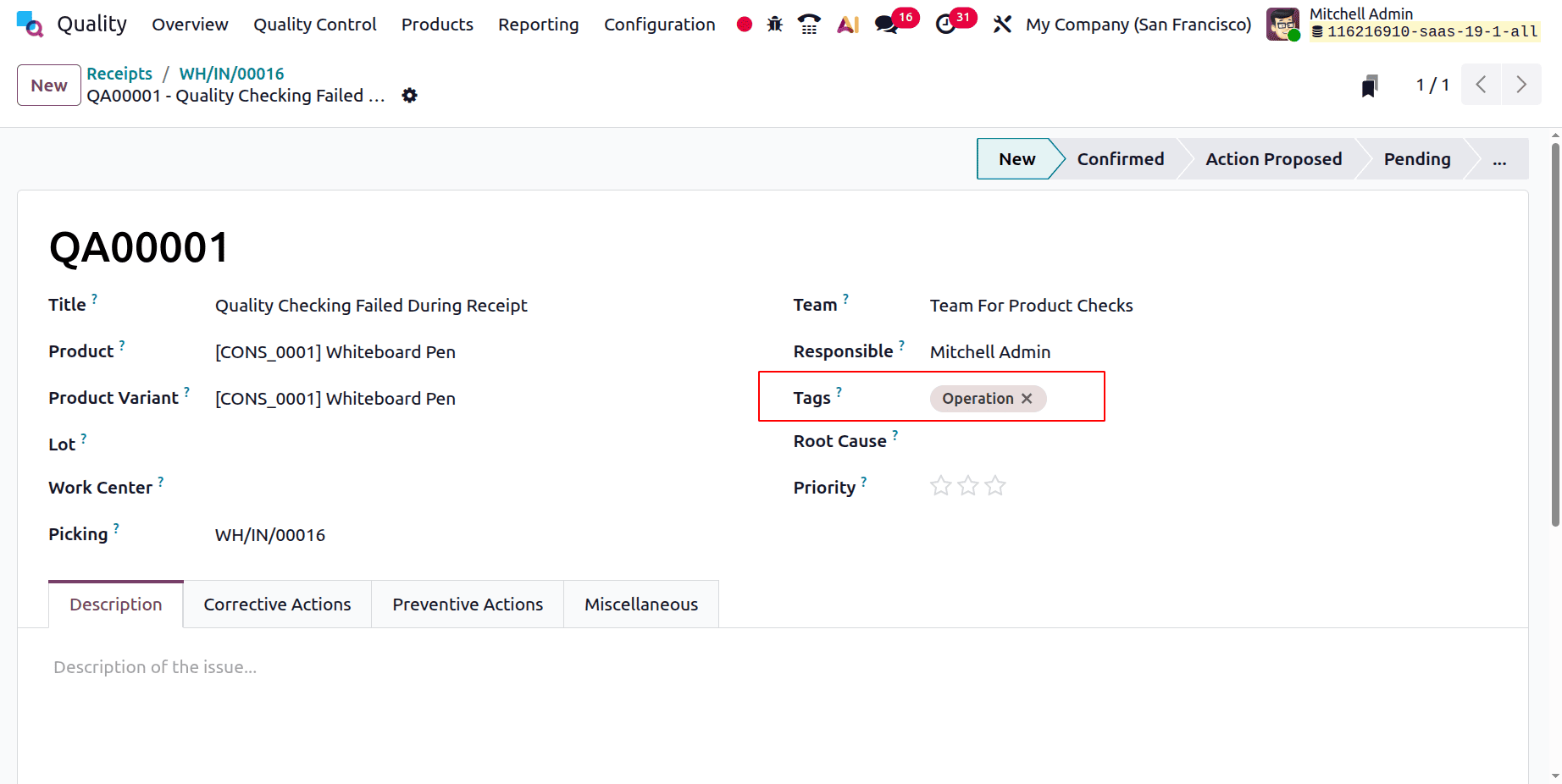Click the Picking field WH/IN/00016
Image resolution: width=1562 pixels, height=784 pixels.
270,535
